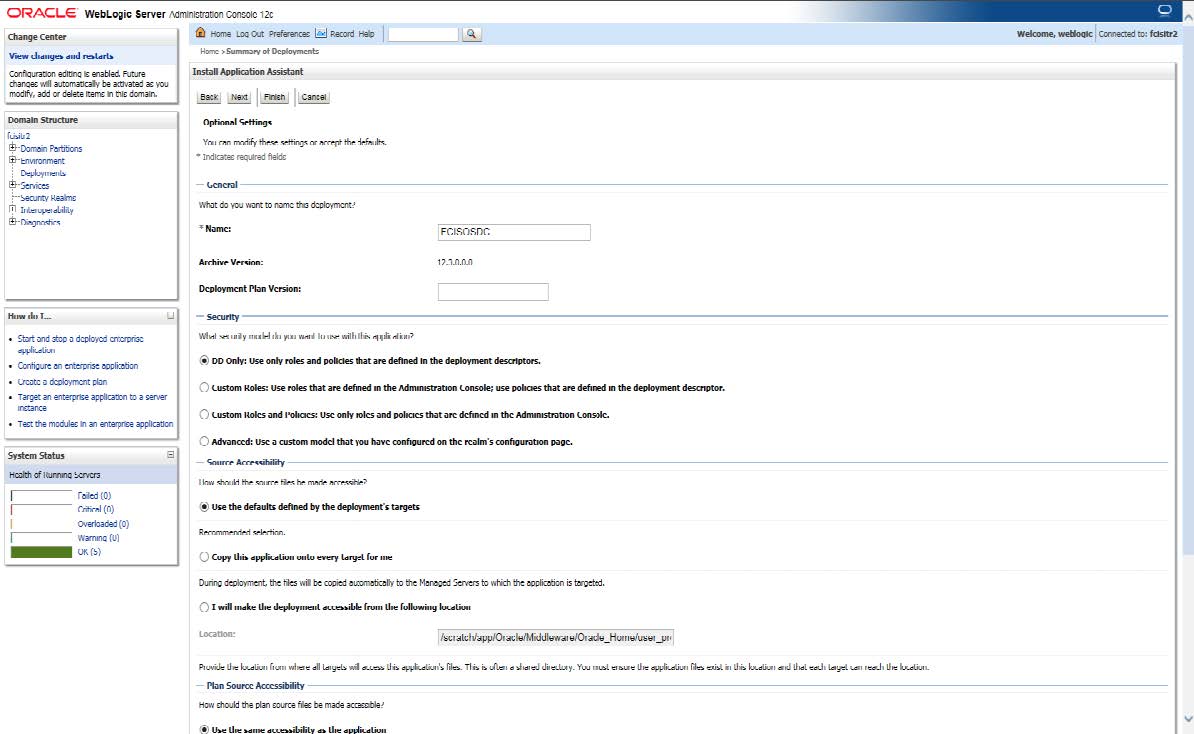Click Record in top toolbar
Screen dimensions: 1194x734
coord(342,34)
